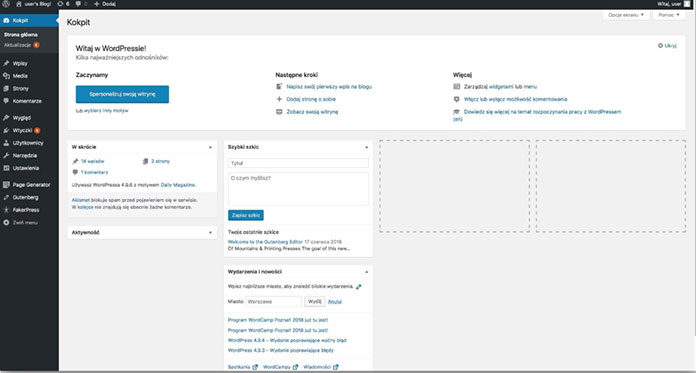This screenshot has height=373, width=696.
Task: Open WordPress 4.9.3 release news link
Action: point(281,350)
